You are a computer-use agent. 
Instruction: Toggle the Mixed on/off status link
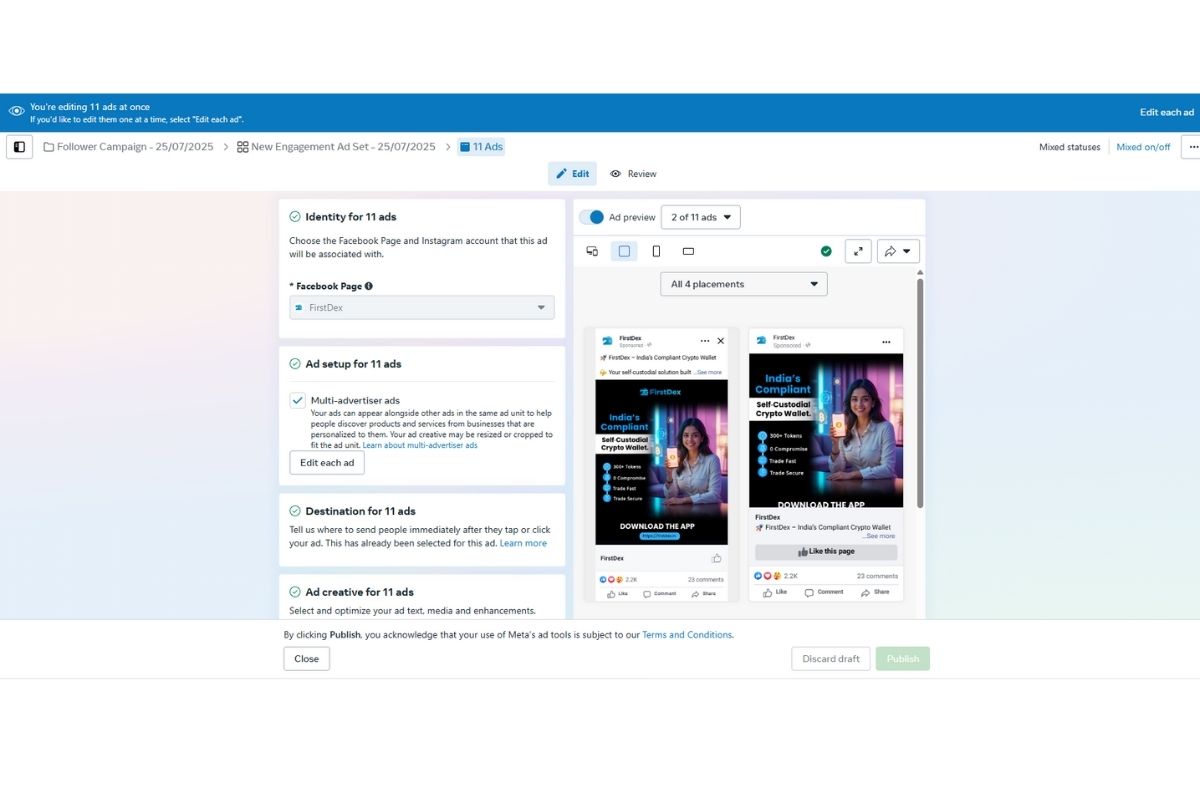[x=1143, y=147]
